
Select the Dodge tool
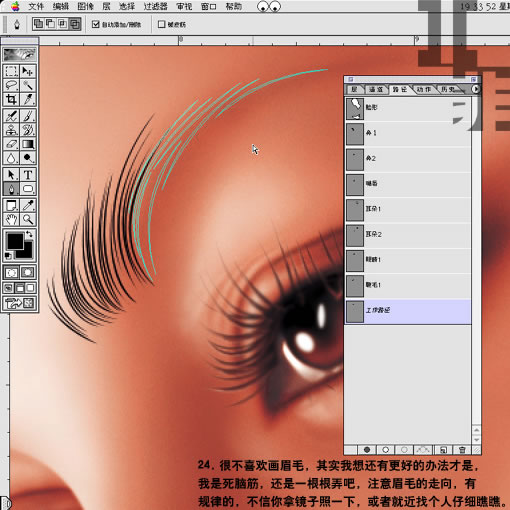point(28,158)
